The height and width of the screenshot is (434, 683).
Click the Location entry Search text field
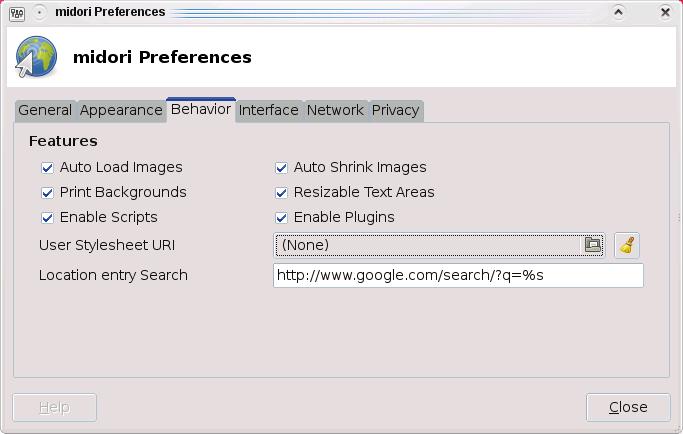(457, 275)
